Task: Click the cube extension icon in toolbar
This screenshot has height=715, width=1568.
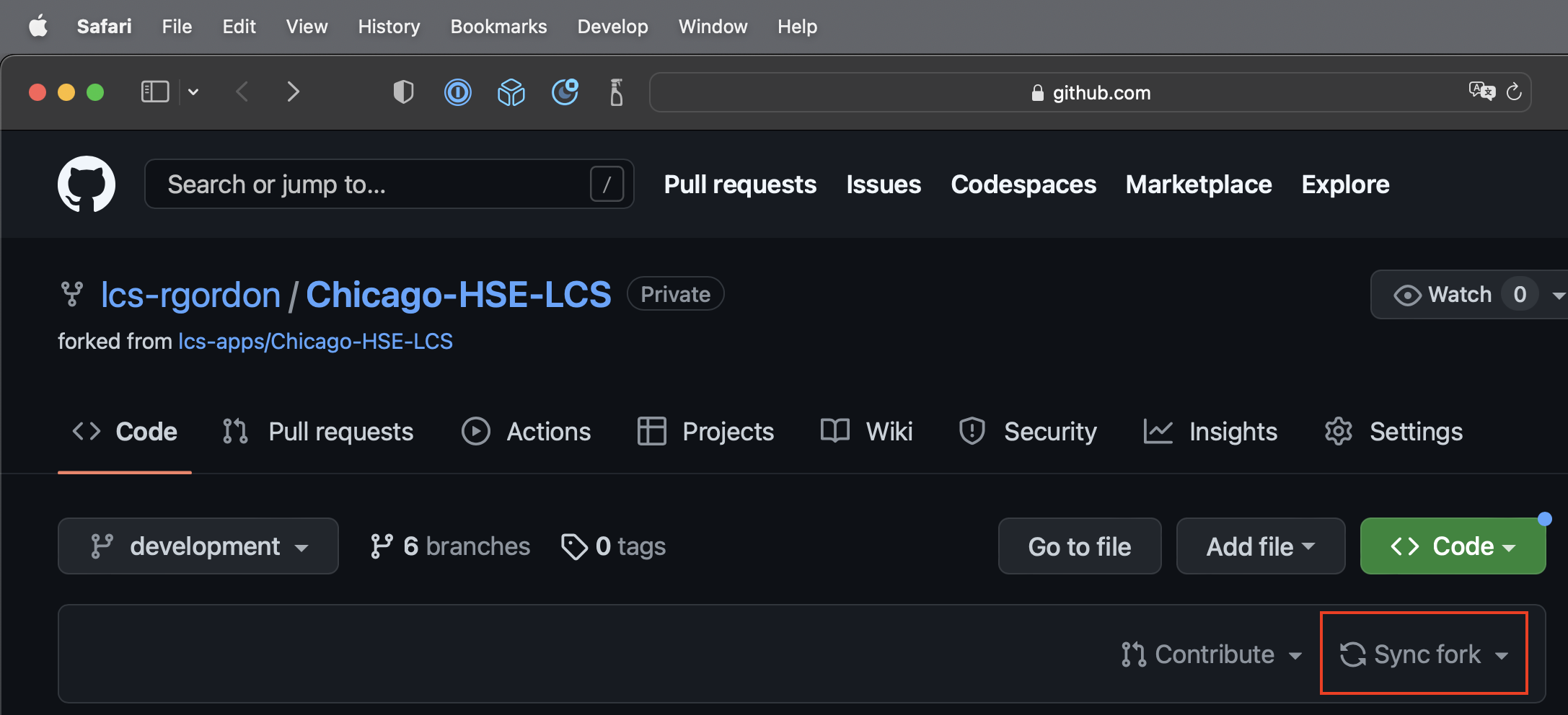Action: [x=511, y=92]
